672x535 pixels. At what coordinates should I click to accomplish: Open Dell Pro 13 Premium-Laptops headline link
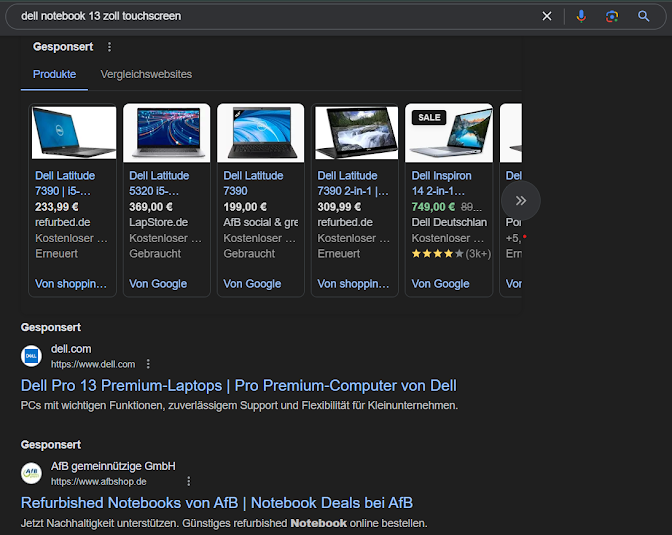[239, 385]
